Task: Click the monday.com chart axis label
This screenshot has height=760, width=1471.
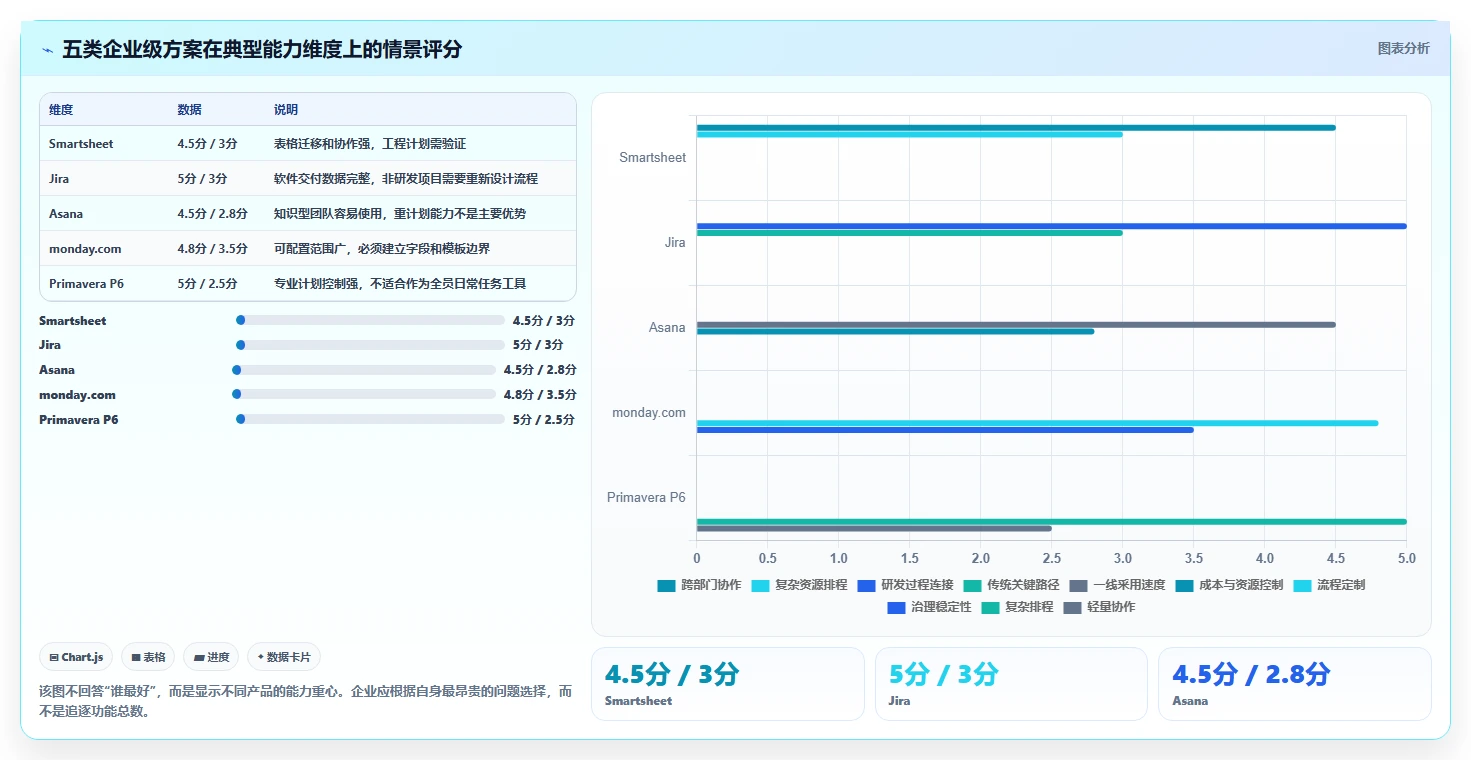Action: tap(649, 413)
